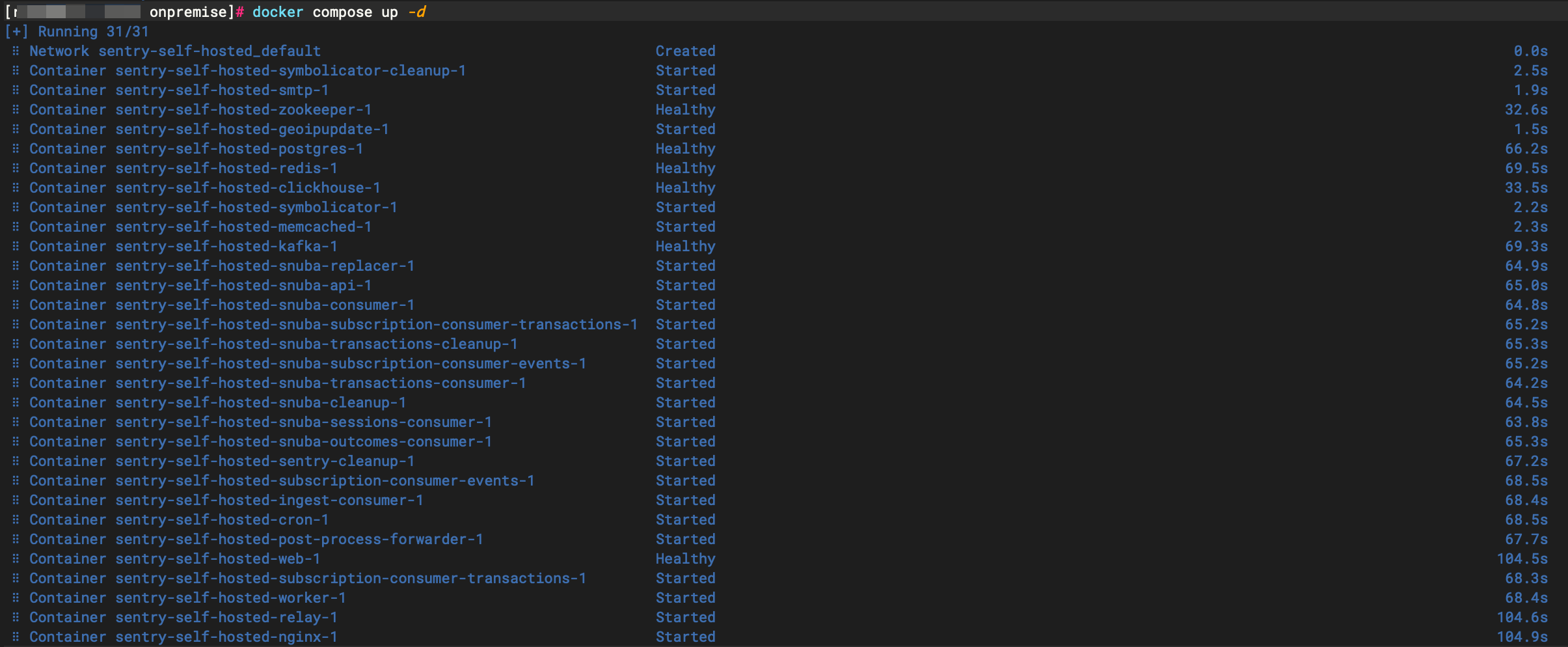Click 'sentry-self-hosted-snuba-consumer-1' container name

click(x=265, y=305)
